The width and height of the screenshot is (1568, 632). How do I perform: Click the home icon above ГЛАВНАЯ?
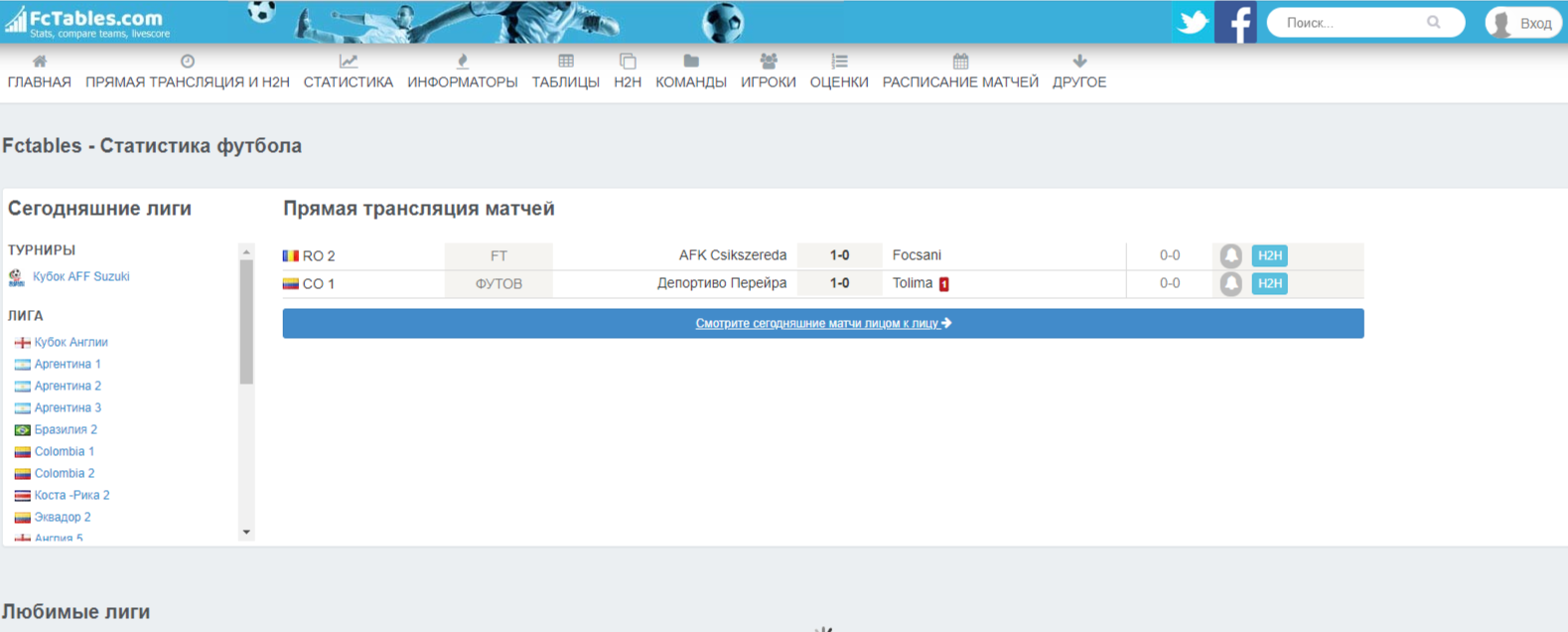[x=40, y=62]
